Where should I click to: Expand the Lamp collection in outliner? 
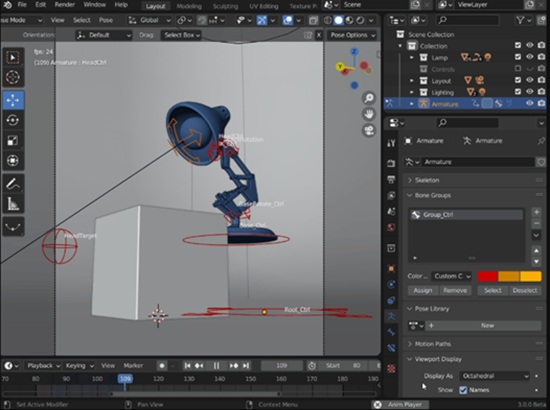pos(412,57)
